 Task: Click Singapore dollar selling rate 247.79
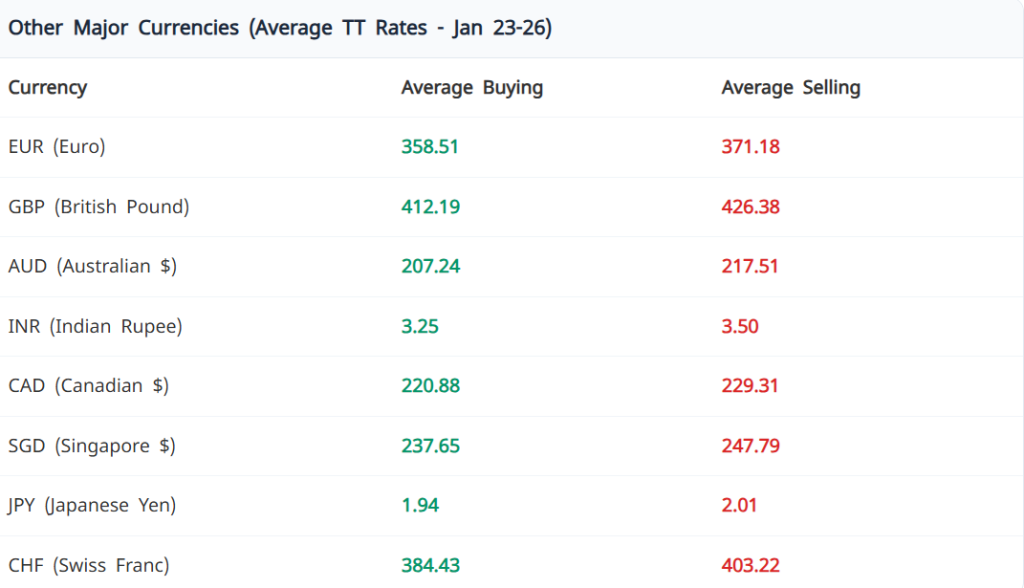click(x=750, y=446)
